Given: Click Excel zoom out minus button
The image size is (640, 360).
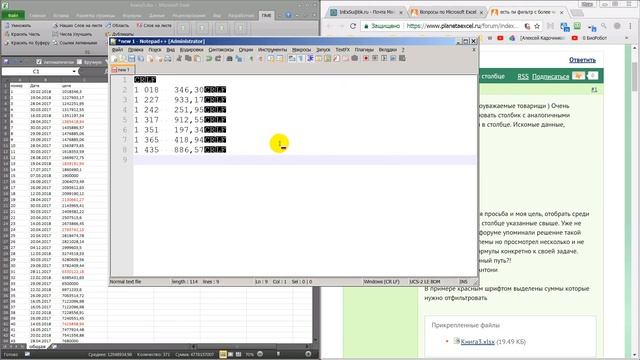Looking at the screenshot, I should point(260,354).
